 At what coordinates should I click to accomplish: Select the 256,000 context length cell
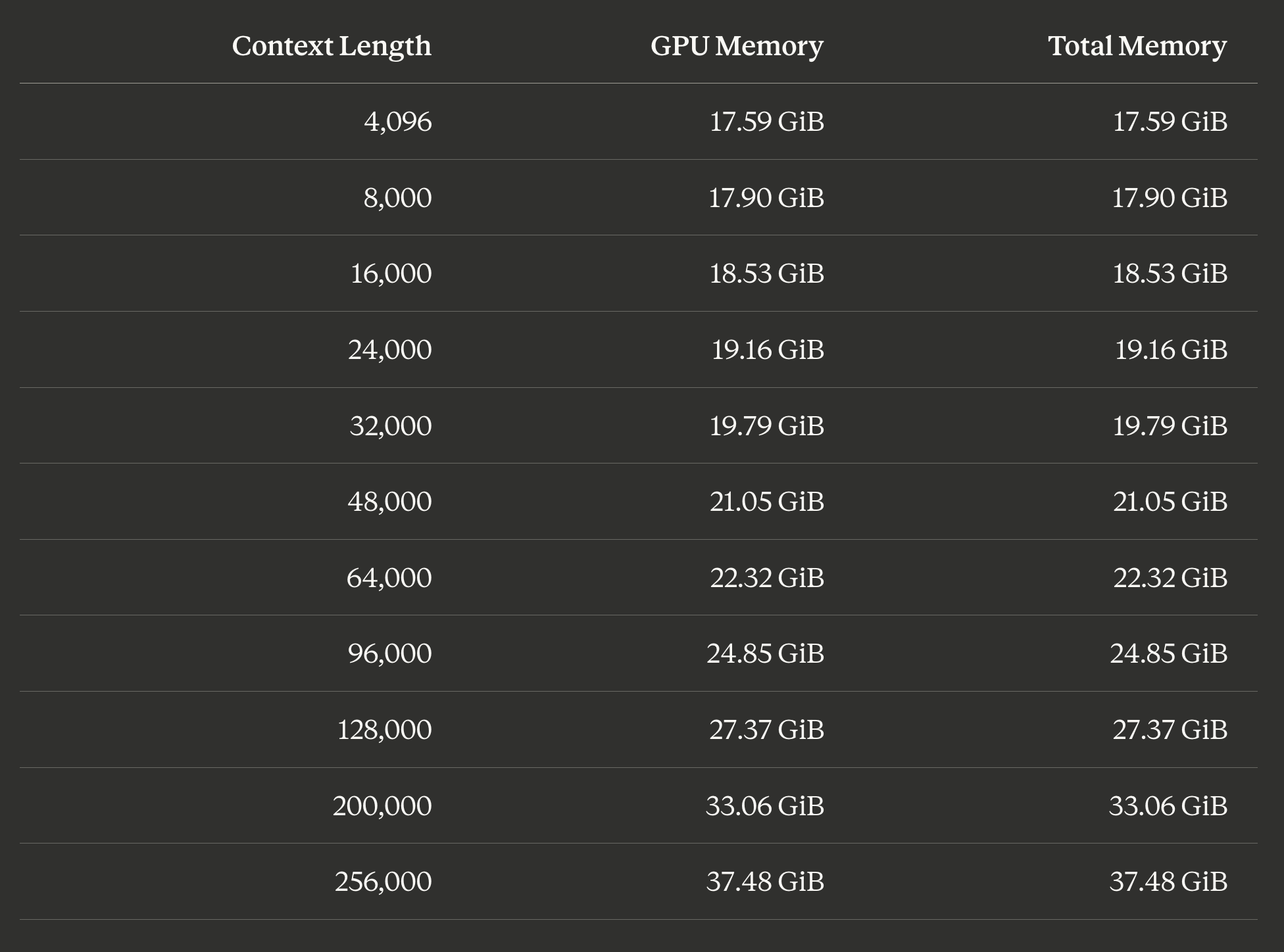point(383,882)
